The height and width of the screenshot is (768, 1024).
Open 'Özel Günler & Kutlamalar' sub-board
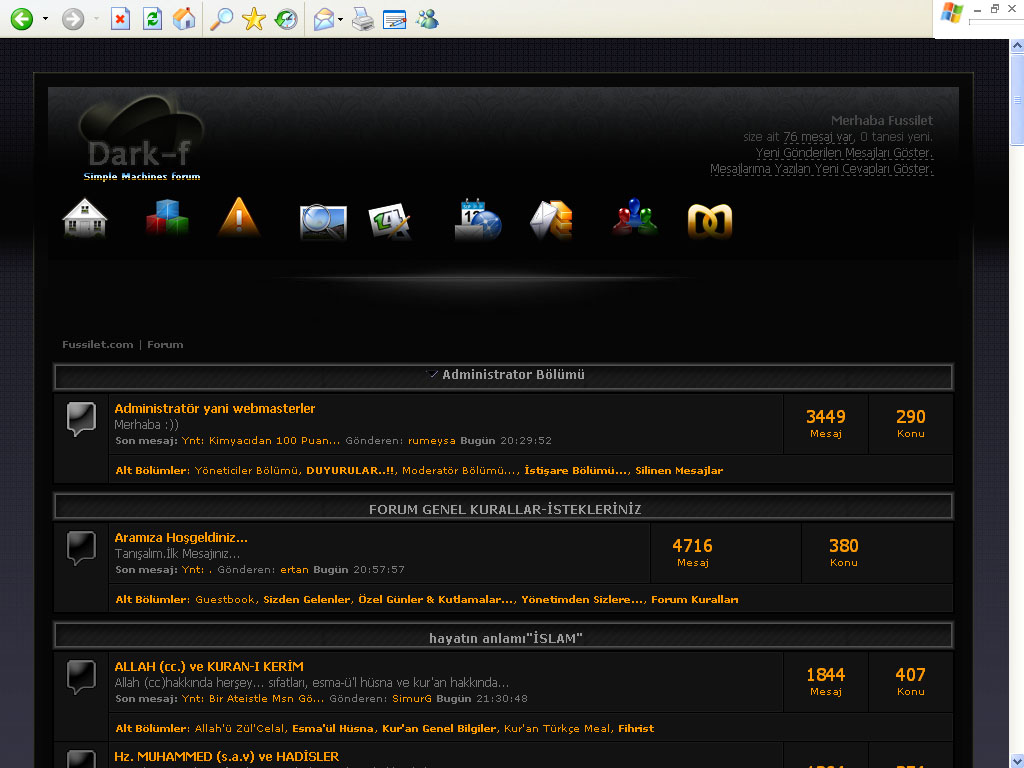436,600
